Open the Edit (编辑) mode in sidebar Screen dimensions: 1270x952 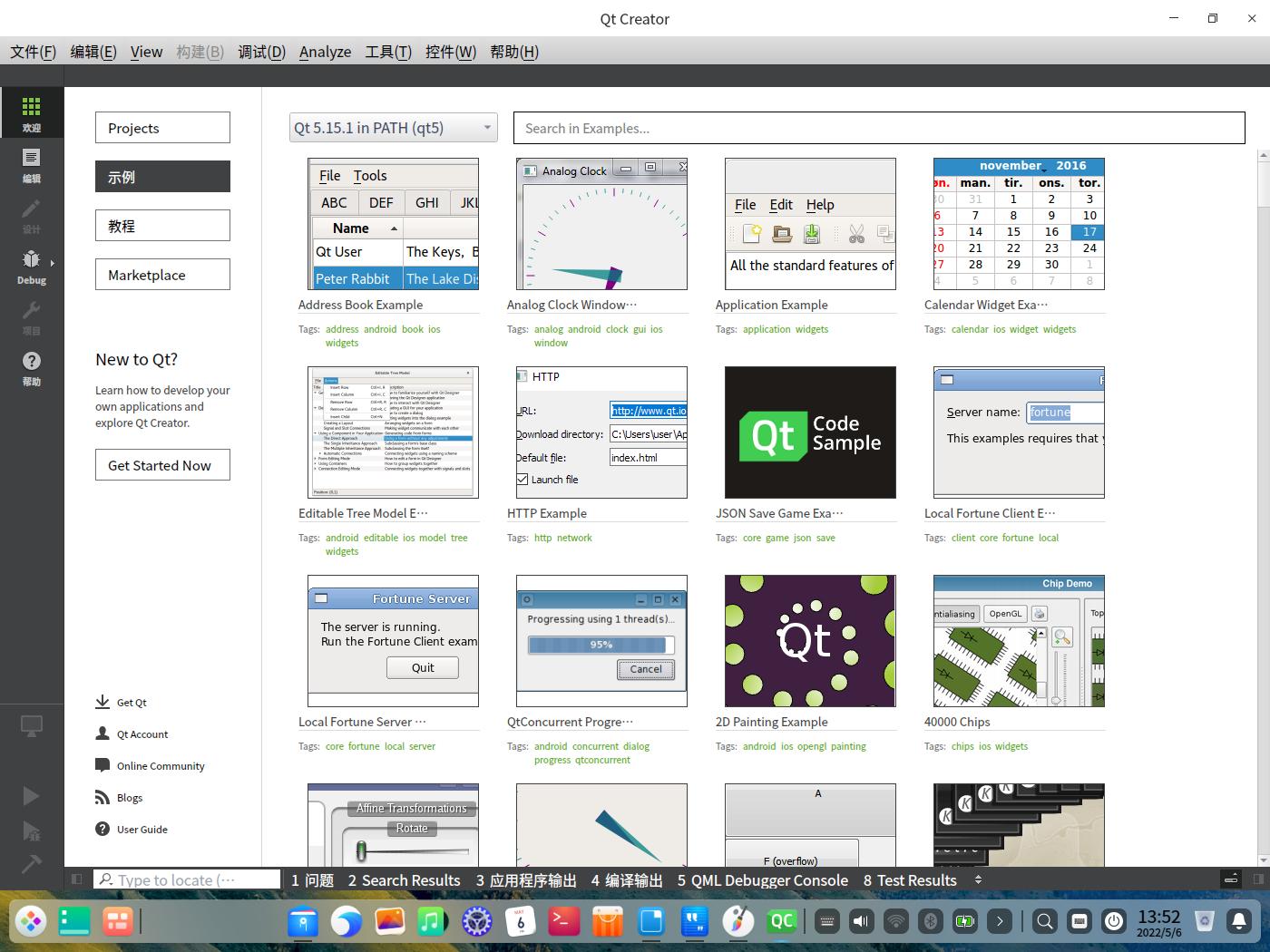pyautogui.click(x=32, y=165)
